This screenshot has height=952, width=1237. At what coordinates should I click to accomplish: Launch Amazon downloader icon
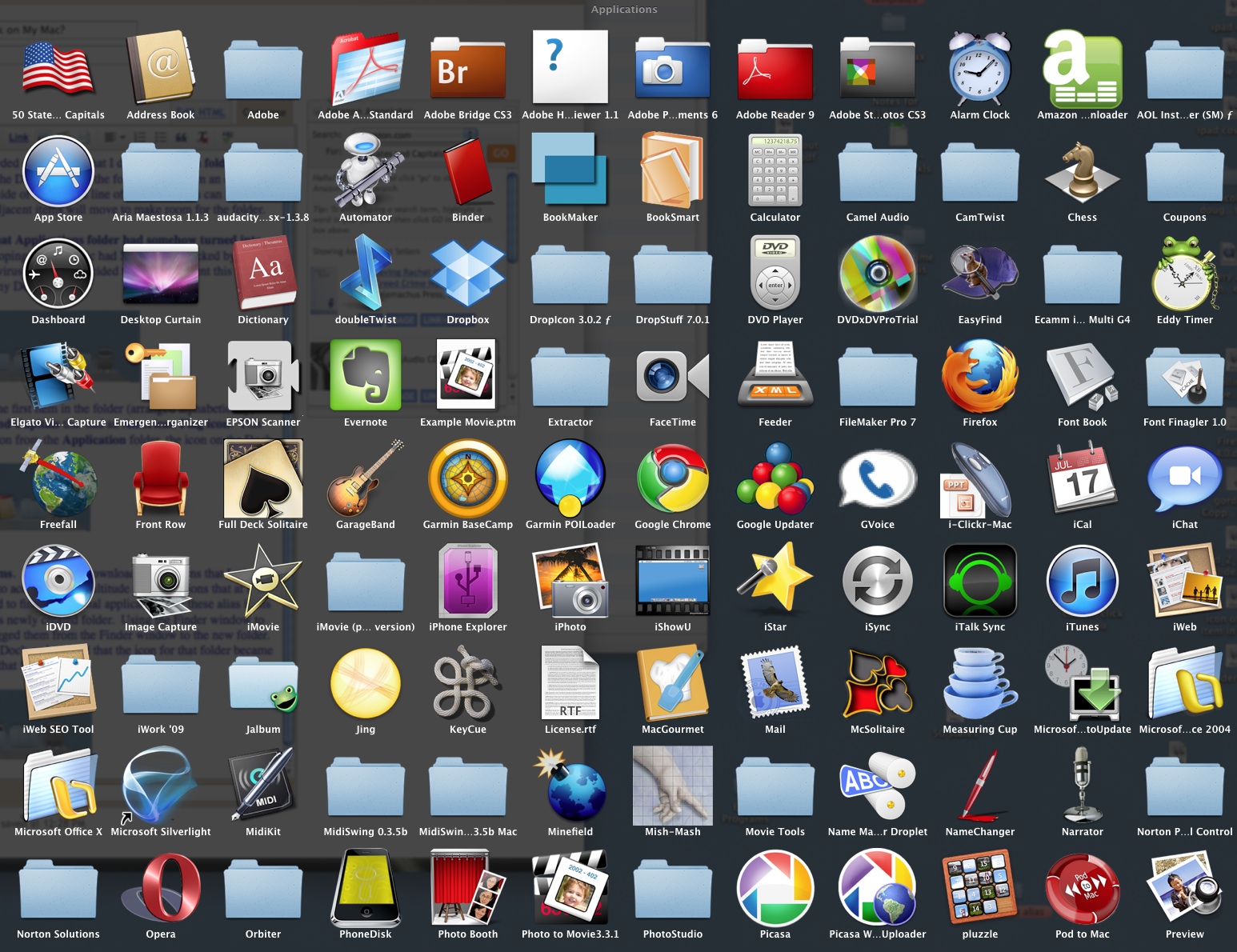pos(1083,68)
